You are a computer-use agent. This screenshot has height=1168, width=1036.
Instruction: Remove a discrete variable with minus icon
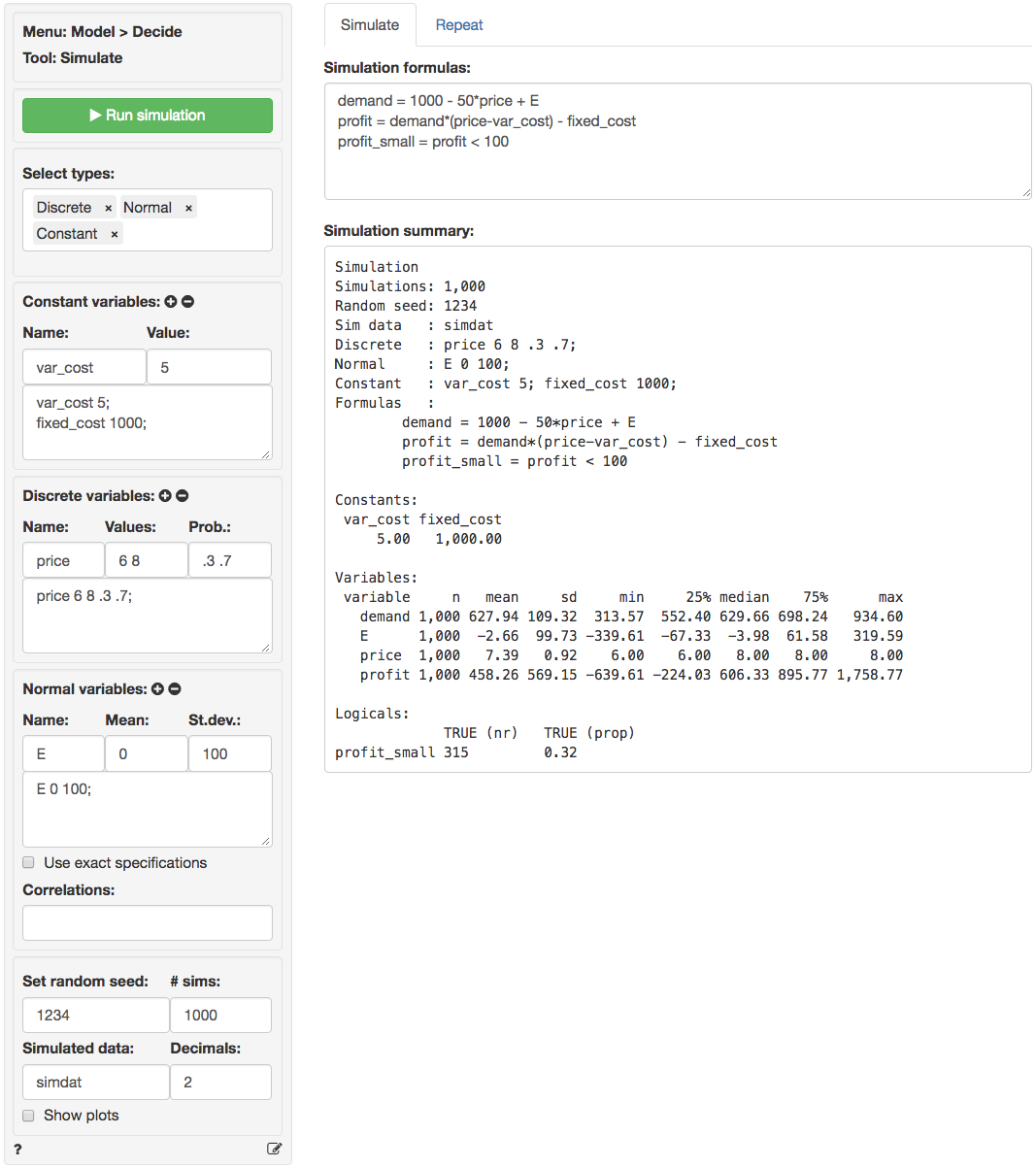coord(183,496)
